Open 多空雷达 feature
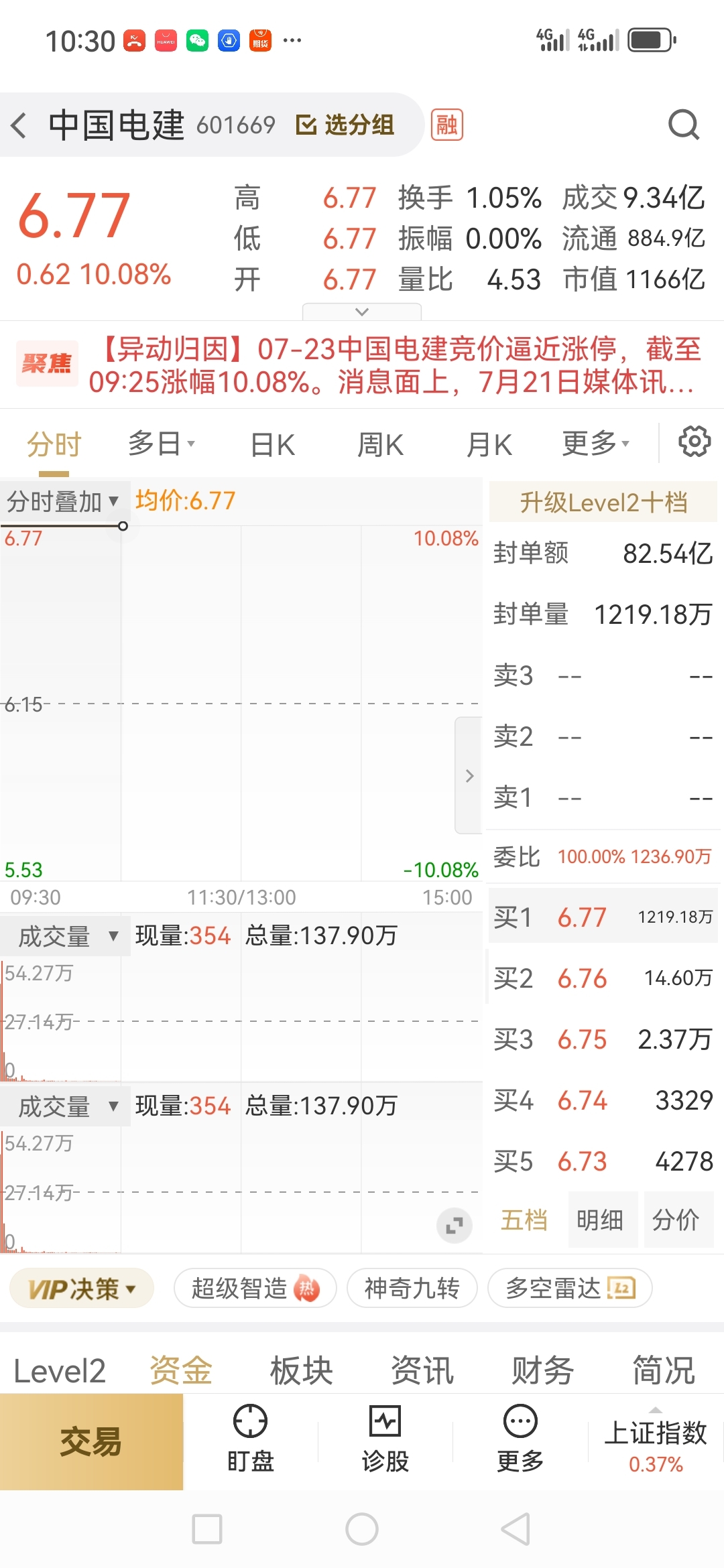The image size is (724, 1568). point(570,1288)
